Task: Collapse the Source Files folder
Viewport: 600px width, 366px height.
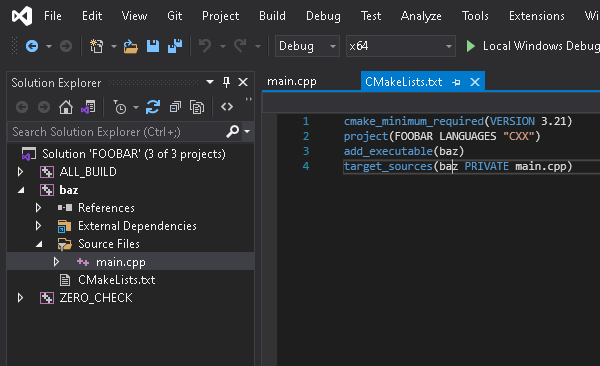Action: click(x=39, y=244)
